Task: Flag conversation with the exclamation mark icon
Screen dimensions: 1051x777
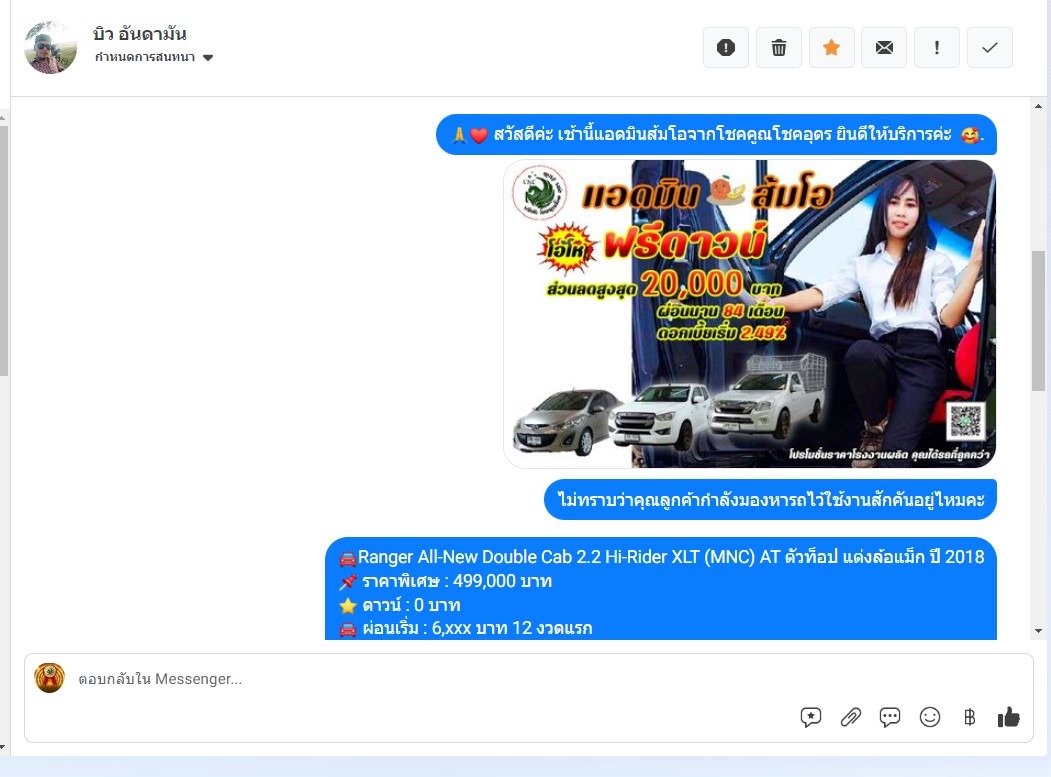Action: 937,48
